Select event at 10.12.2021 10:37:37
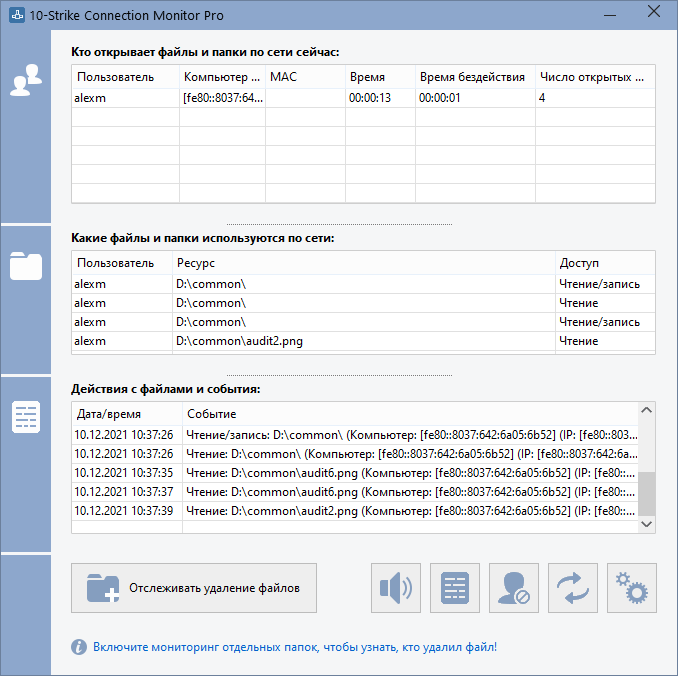The height and width of the screenshot is (676, 678). pyautogui.click(x=355, y=492)
